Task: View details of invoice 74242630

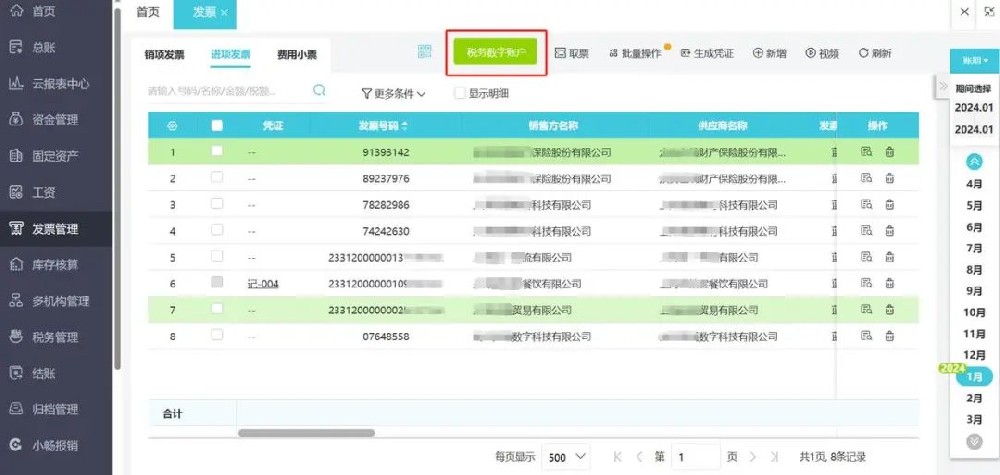Action: (866, 231)
